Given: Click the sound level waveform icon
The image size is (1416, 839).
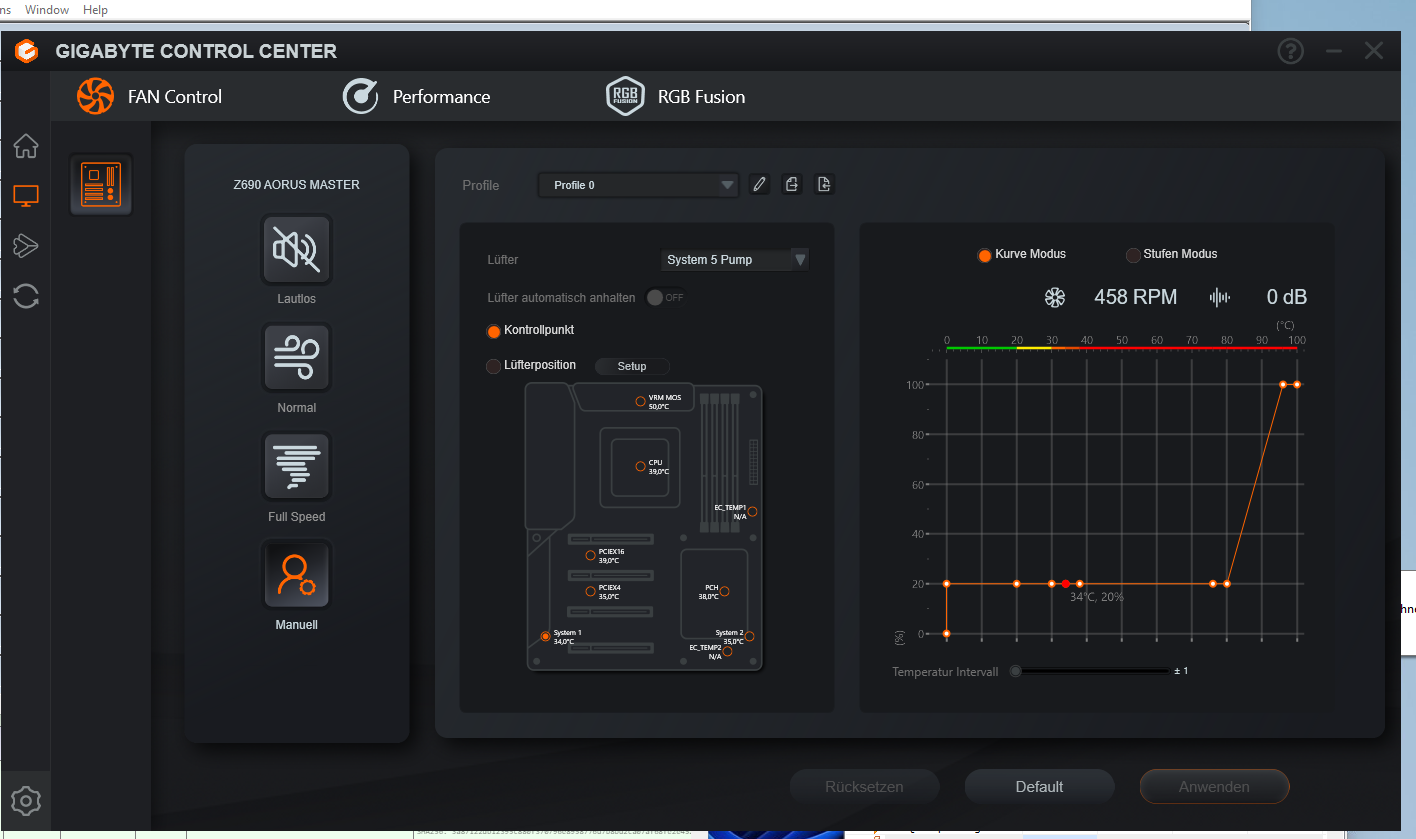Looking at the screenshot, I should (x=1220, y=297).
